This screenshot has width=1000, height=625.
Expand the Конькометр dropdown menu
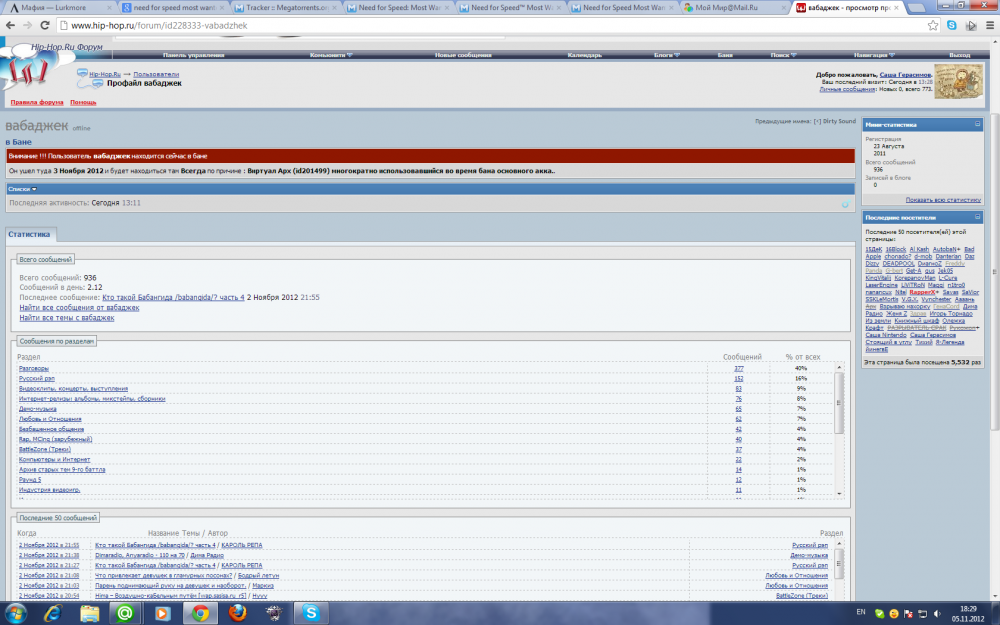(x=331, y=55)
